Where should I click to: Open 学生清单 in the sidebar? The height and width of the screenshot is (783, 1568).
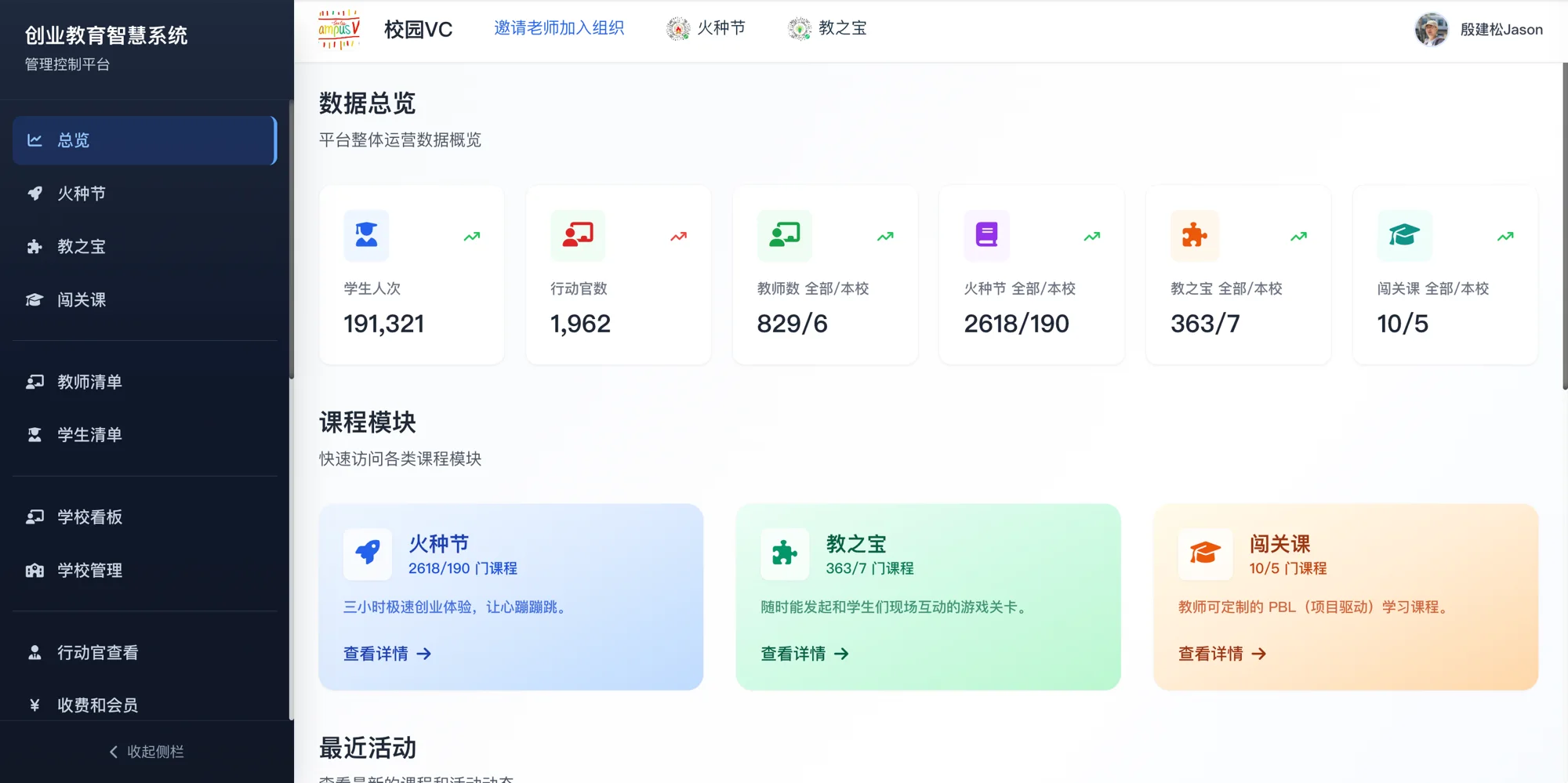[x=145, y=435]
